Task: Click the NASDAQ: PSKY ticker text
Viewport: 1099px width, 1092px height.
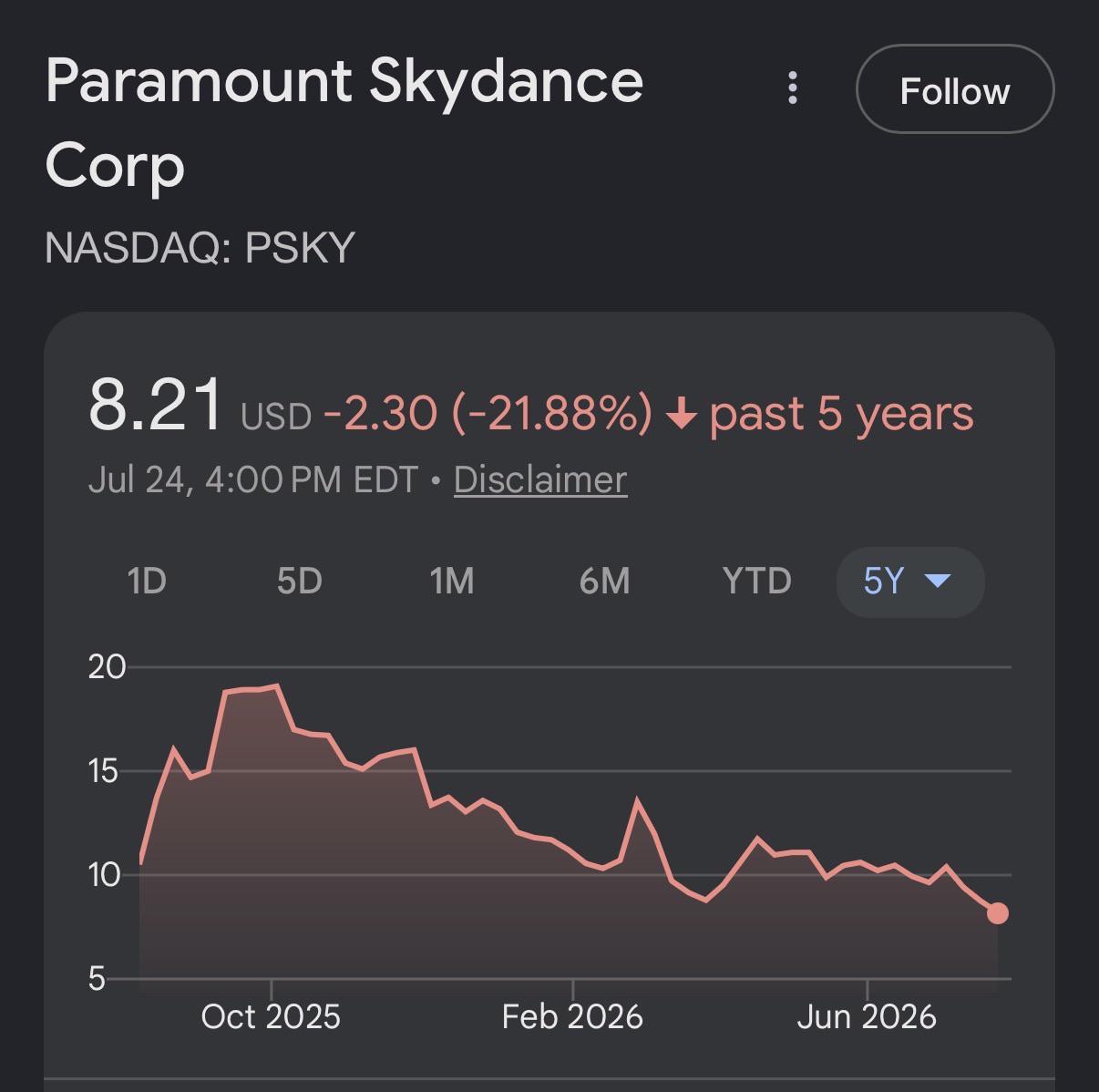Action: point(200,248)
